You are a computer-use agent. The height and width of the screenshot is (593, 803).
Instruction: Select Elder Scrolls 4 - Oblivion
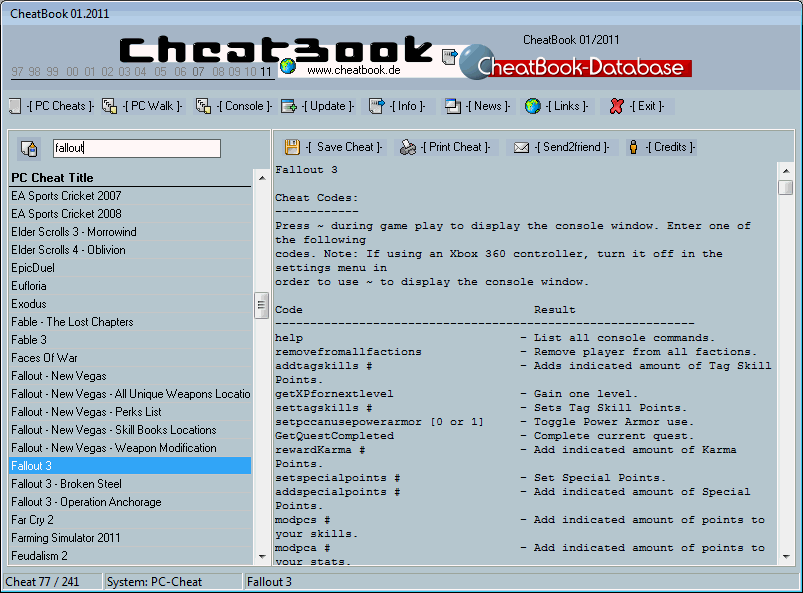tap(131, 250)
